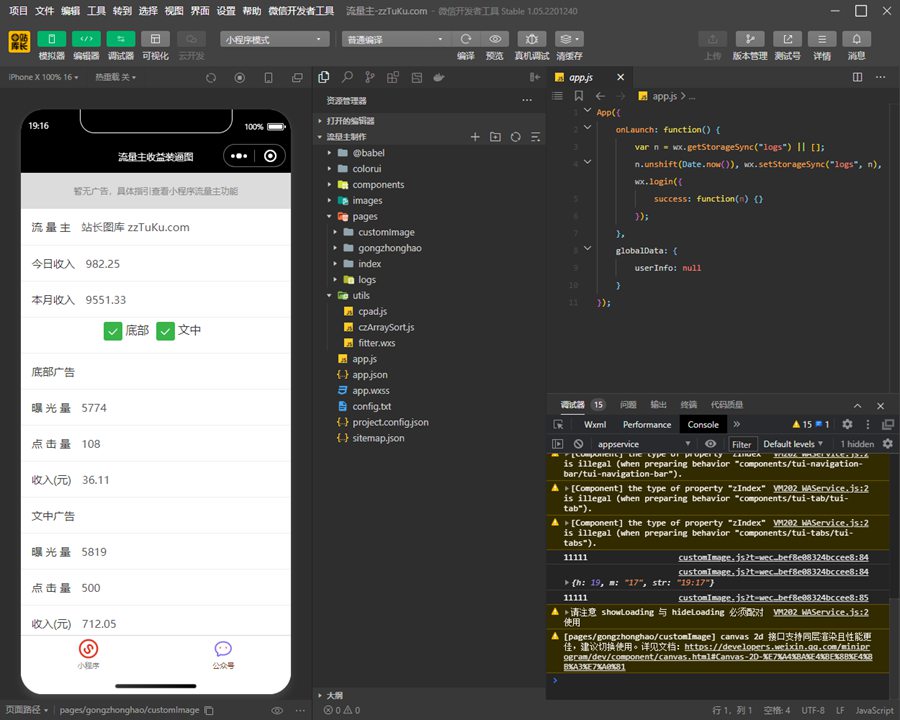Toggle the 模拟器 simulator panel button
The height and width of the screenshot is (720, 900).
[x=52, y=39]
